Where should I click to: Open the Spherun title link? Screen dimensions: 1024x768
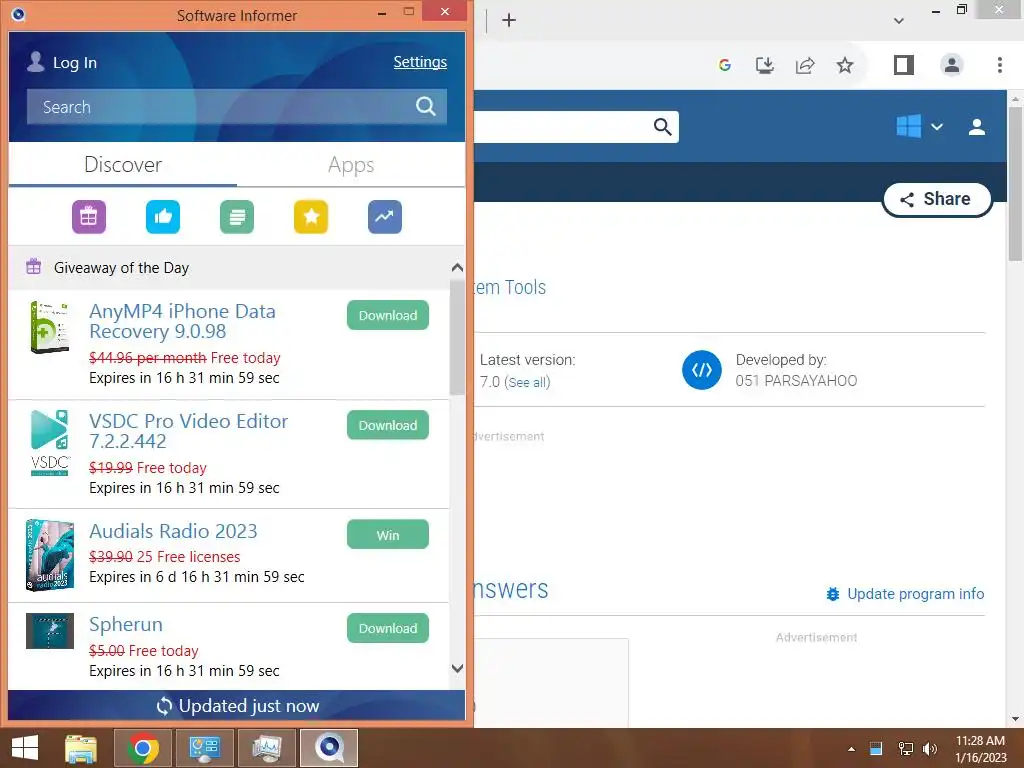pos(125,624)
